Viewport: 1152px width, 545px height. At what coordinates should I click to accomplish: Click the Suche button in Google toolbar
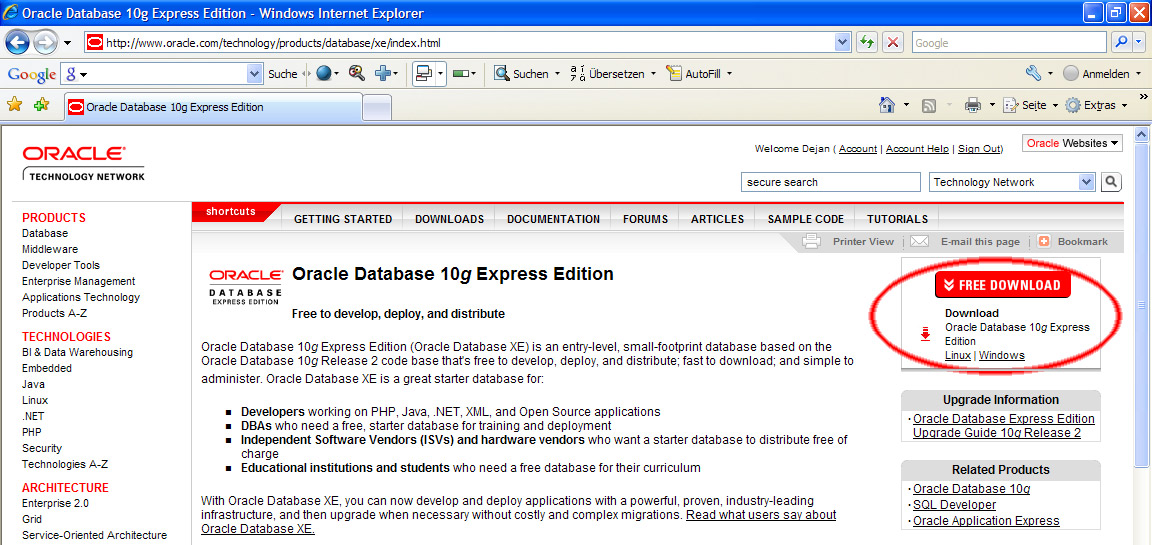pyautogui.click(x=282, y=73)
